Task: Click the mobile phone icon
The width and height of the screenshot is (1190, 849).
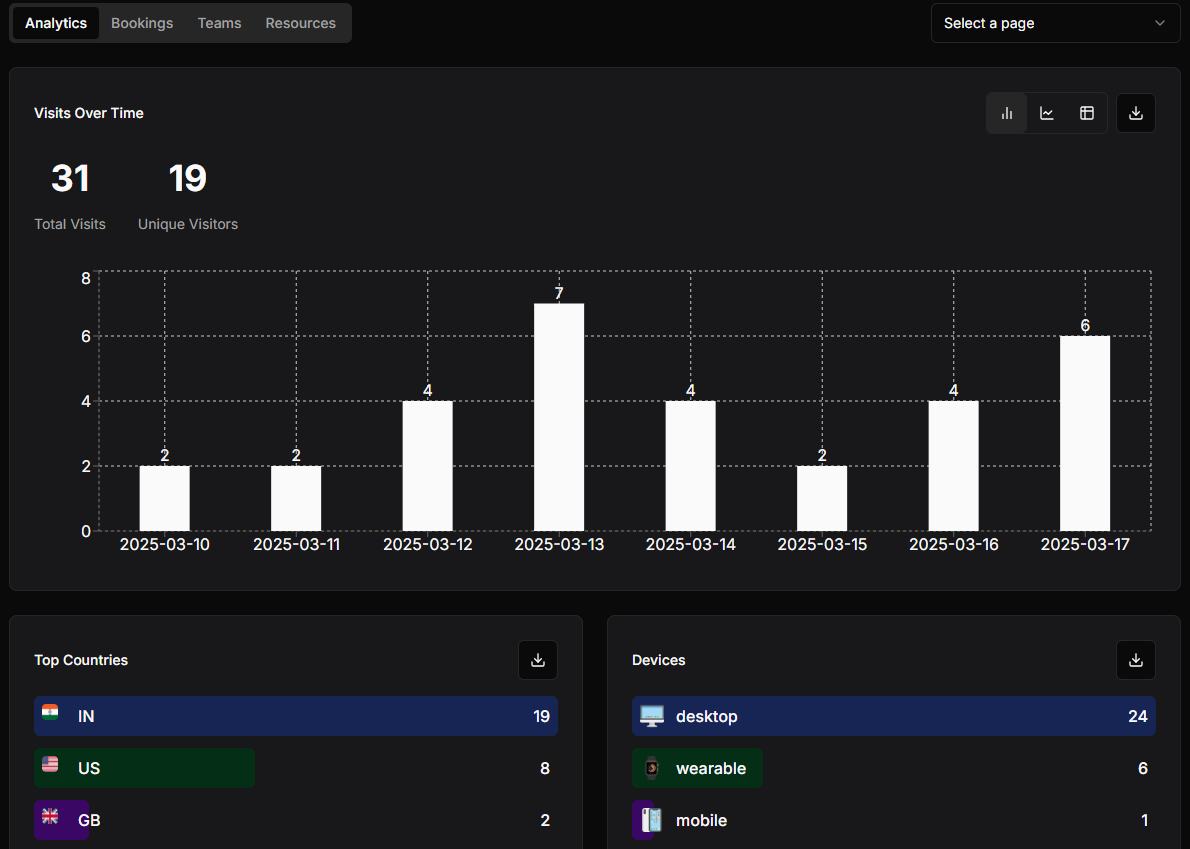Action: click(651, 820)
